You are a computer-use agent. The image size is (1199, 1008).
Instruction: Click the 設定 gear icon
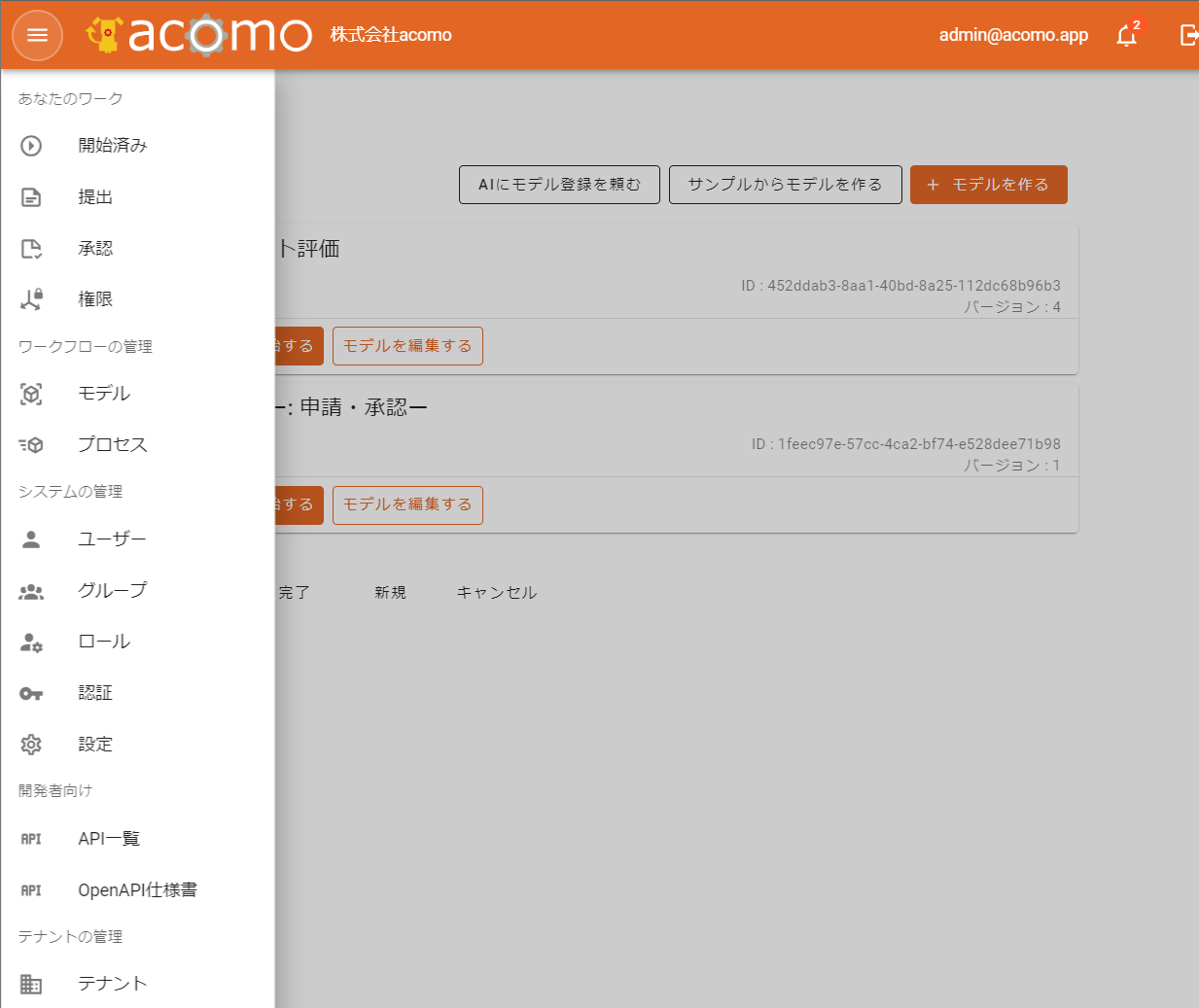coord(31,745)
